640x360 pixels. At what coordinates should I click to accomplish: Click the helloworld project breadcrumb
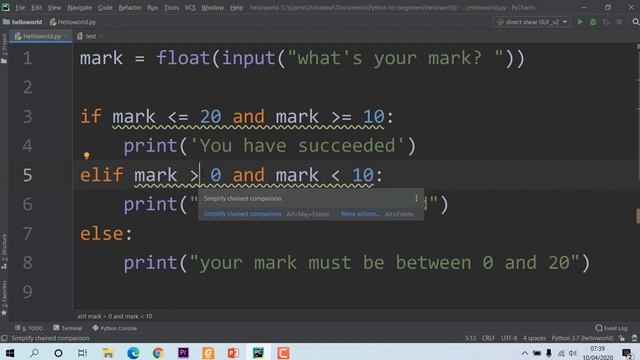(x=23, y=22)
